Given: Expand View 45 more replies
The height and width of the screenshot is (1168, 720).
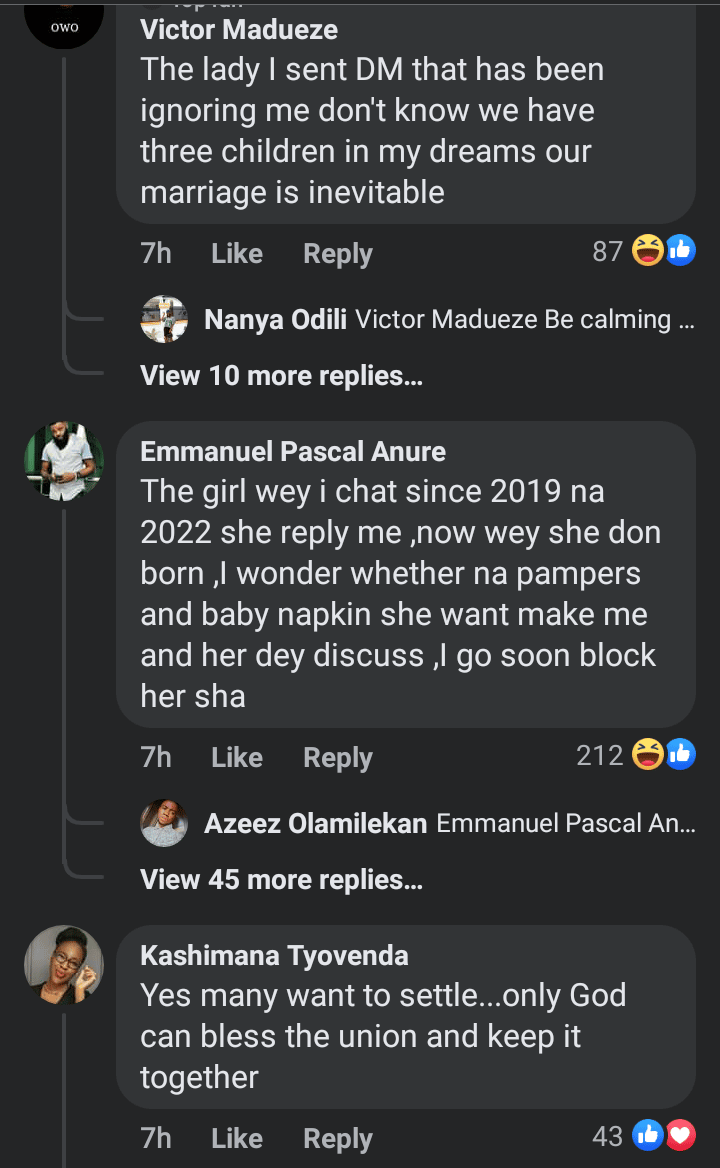Looking at the screenshot, I should click(x=281, y=880).
